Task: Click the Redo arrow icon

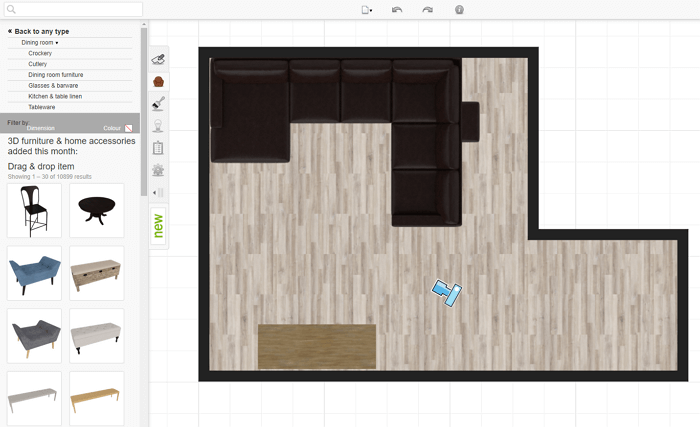Action: pos(428,9)
